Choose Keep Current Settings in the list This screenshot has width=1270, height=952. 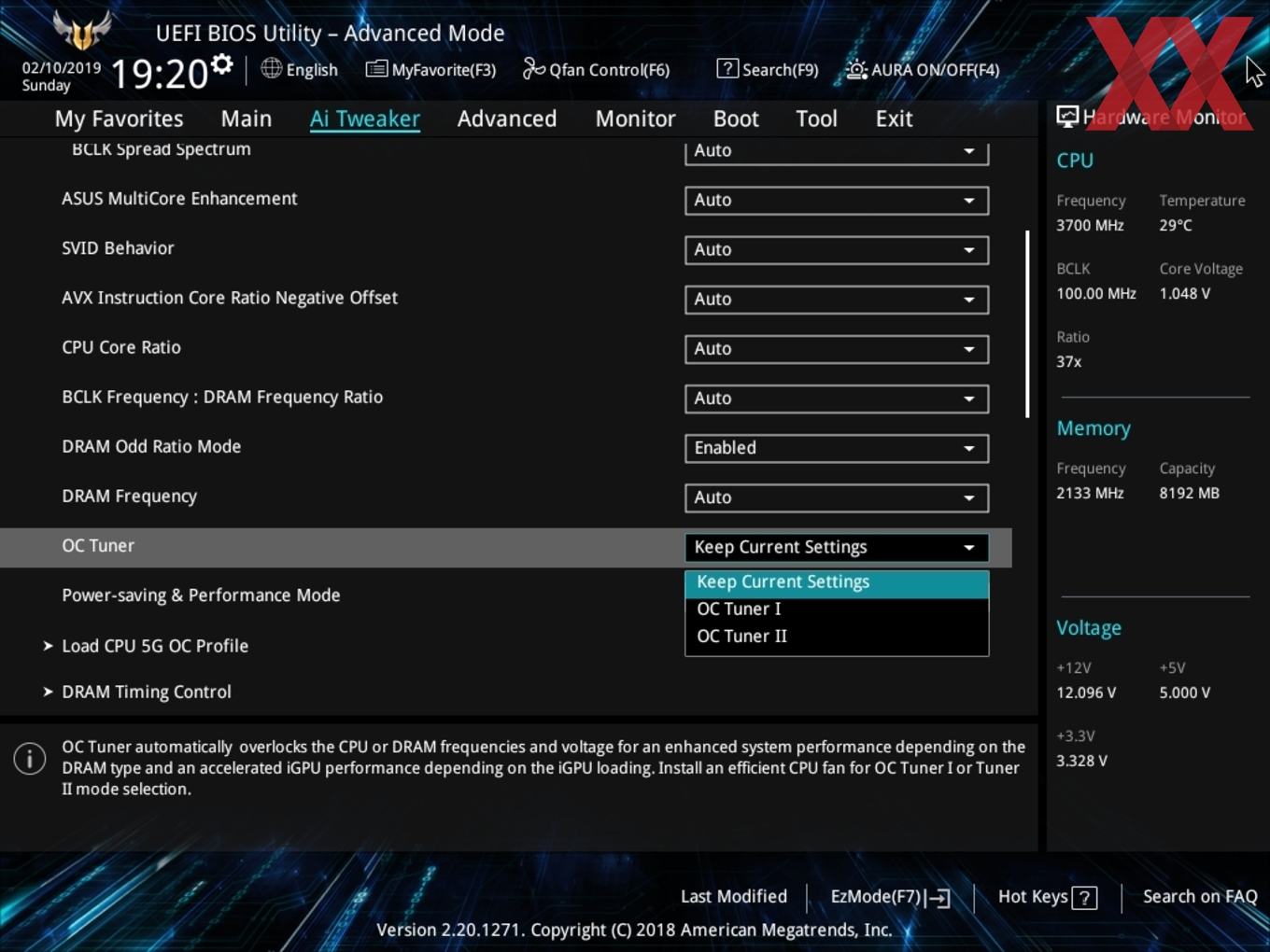pyautogui.click(x=837, y=582)
